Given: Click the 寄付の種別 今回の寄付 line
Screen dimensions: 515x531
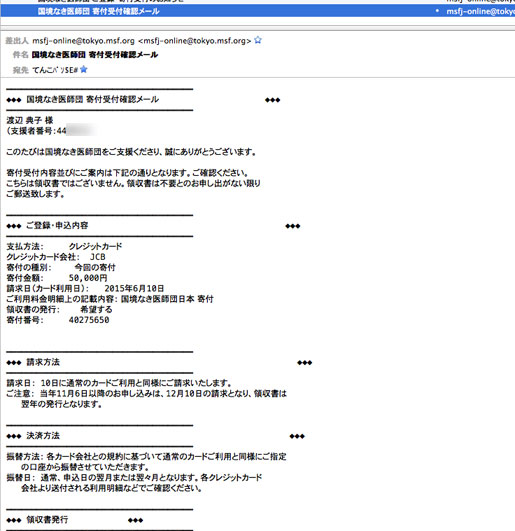Looking at the screenshot, I should pyautogui.click(x=61, y=268).
